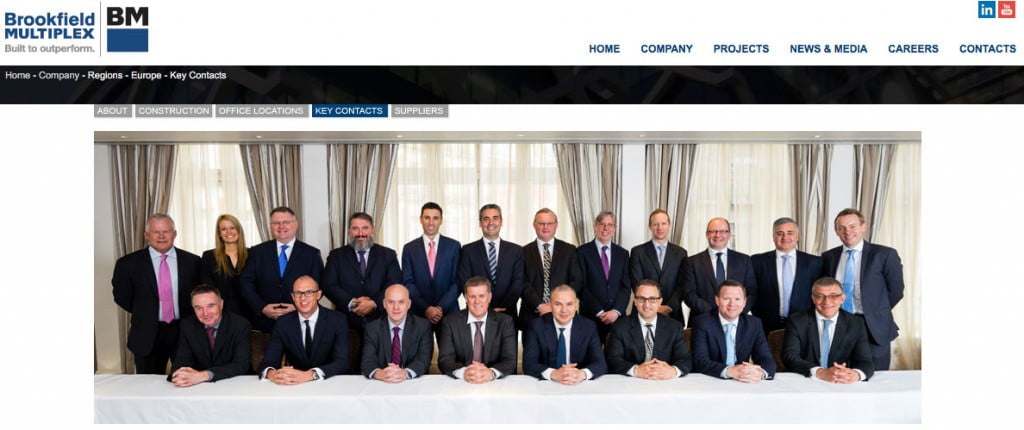The image size is (1024, 430).
Task: Click the Europe breadcrumb link
Action: click(x=146, y=75)
